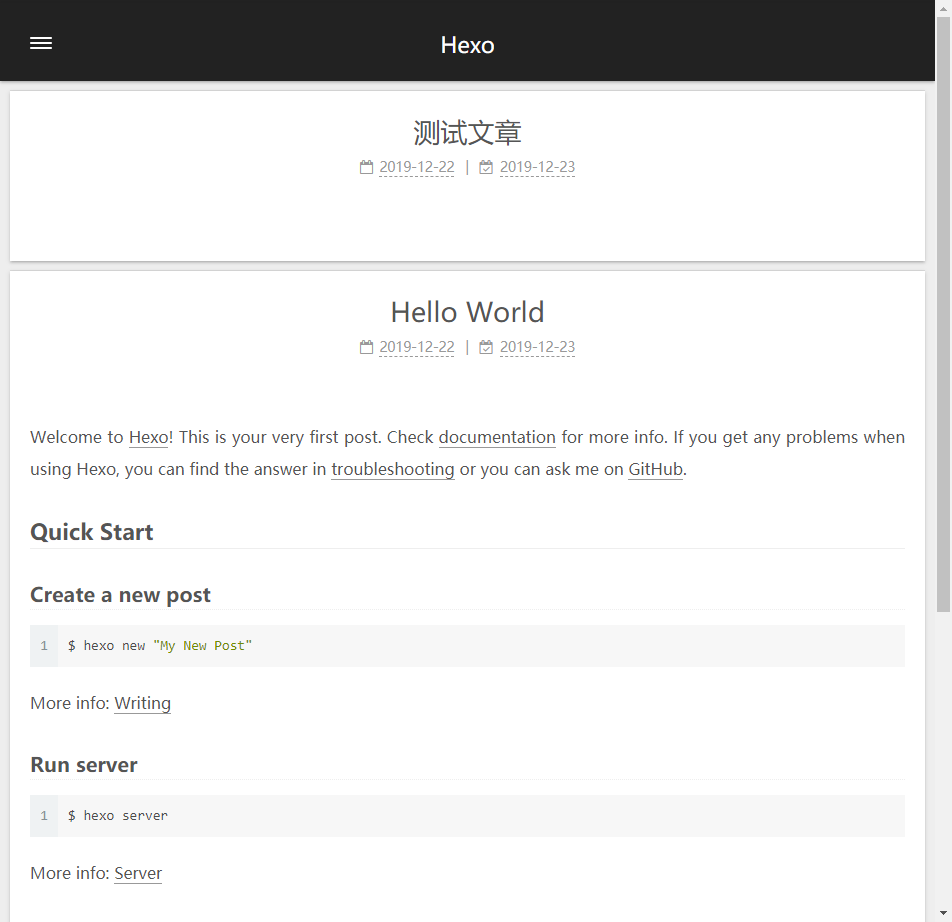Open the Hello World post title
This screenshot has height=922, width=952.
pyautogui.click(x=467, y=312)
